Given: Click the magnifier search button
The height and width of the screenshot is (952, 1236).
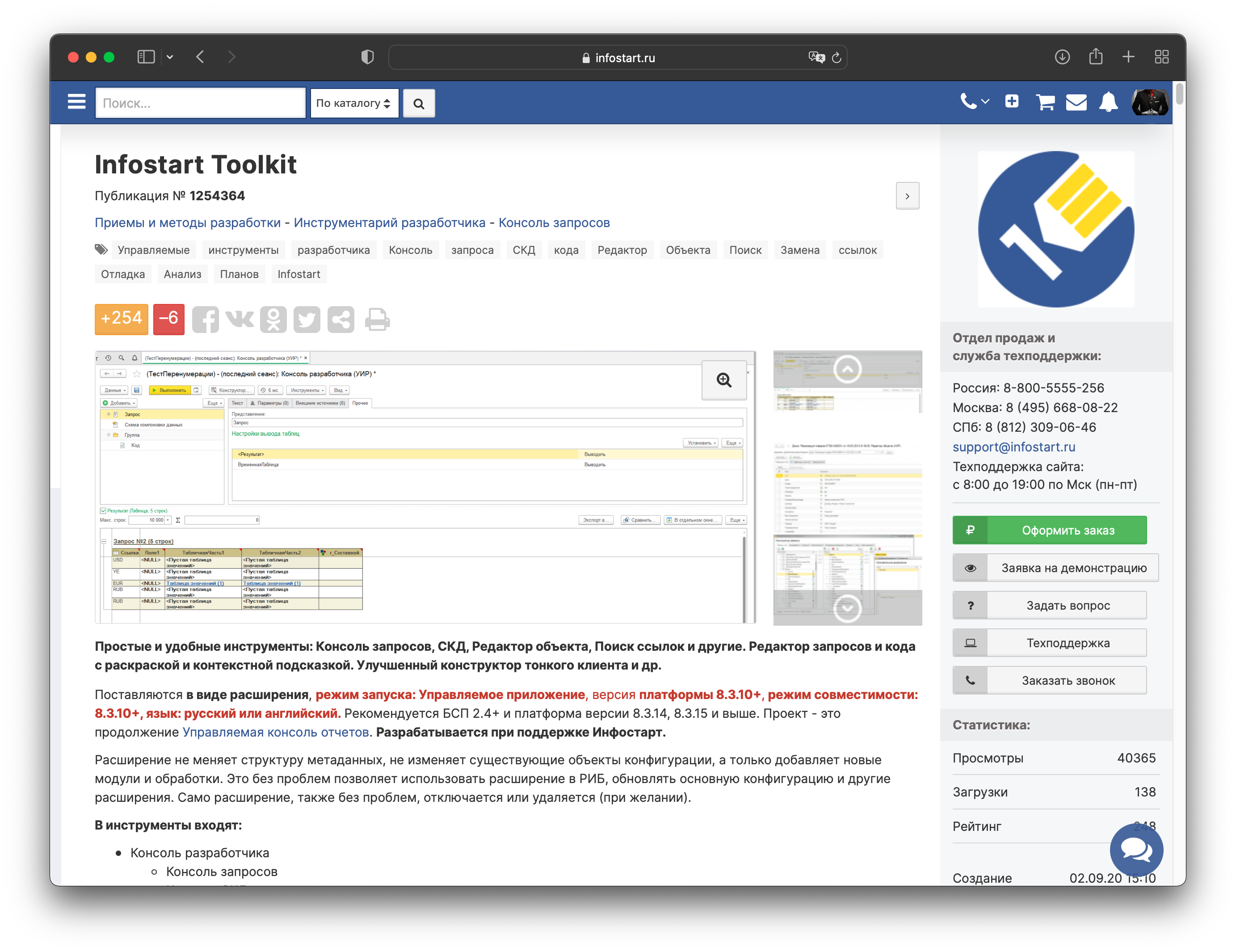Looking at the screenshot, I should point(419,104).
